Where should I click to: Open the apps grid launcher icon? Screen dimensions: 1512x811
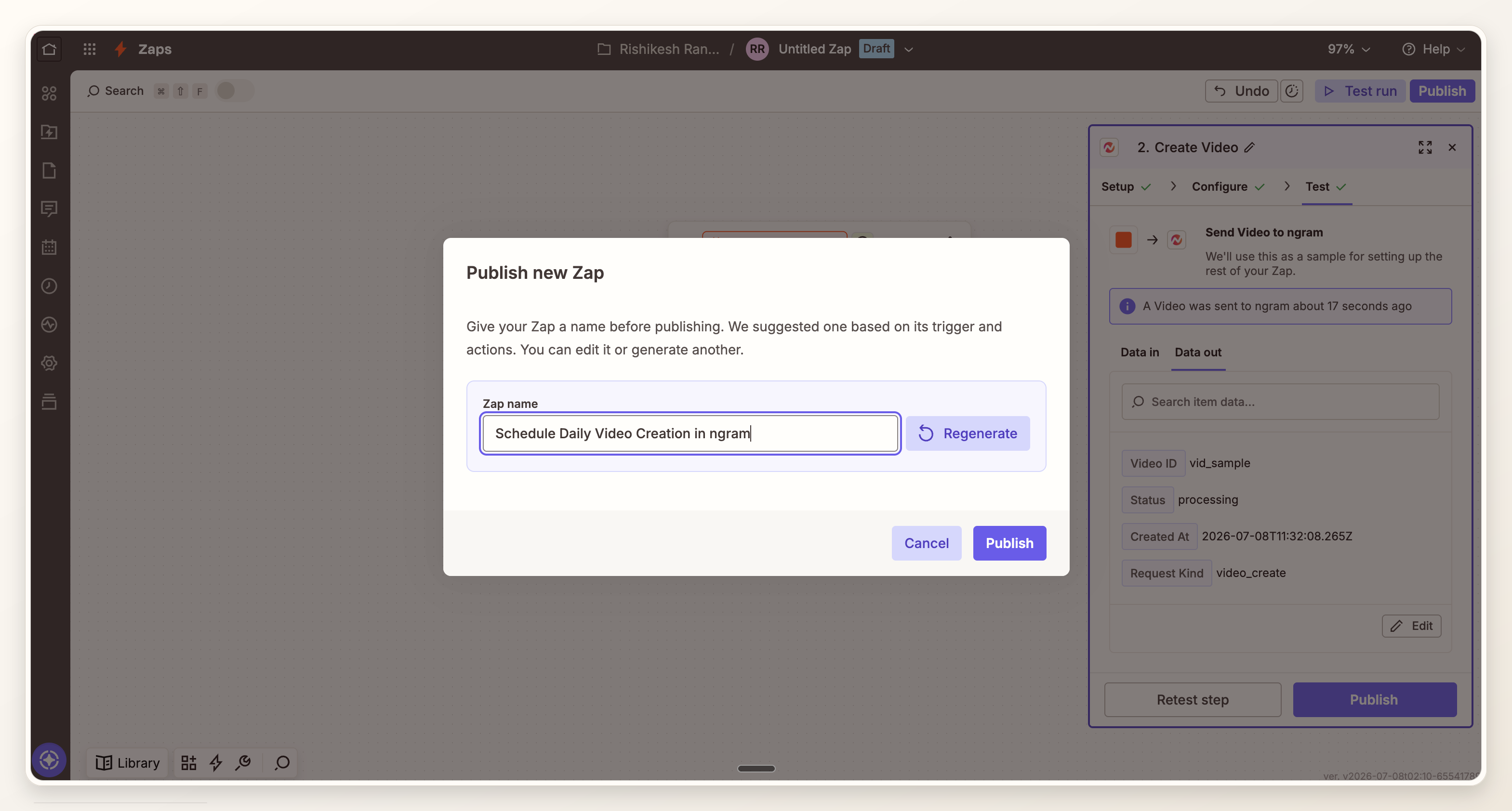coord(89,49)
